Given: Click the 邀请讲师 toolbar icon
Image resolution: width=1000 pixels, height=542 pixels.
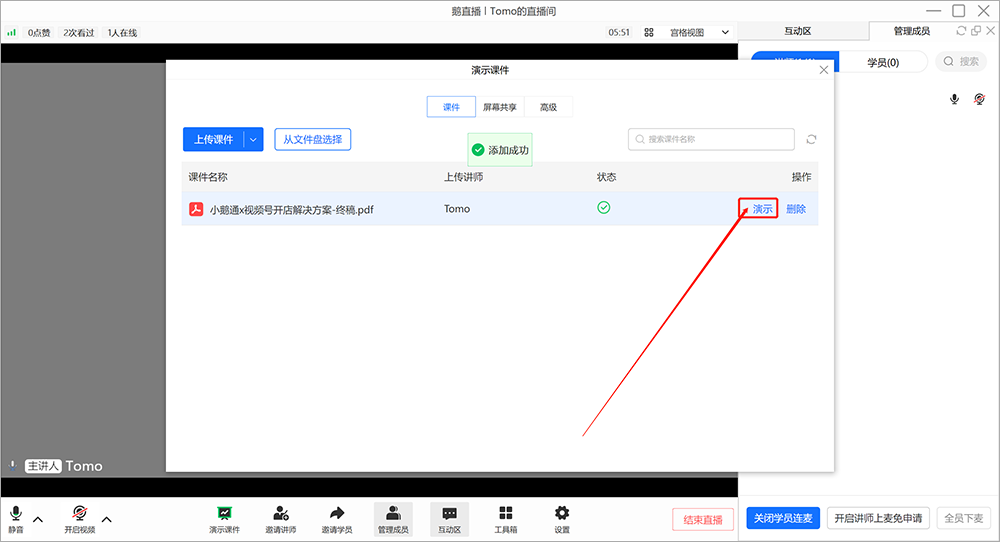Looking at the screenshot, I should (281, 519).
